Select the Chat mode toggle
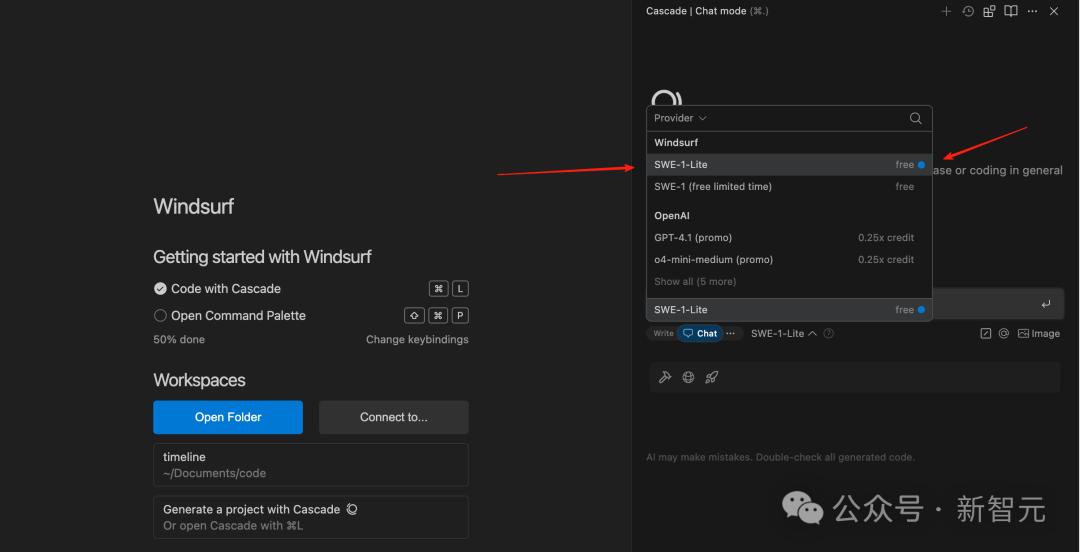 click(700, 334)
